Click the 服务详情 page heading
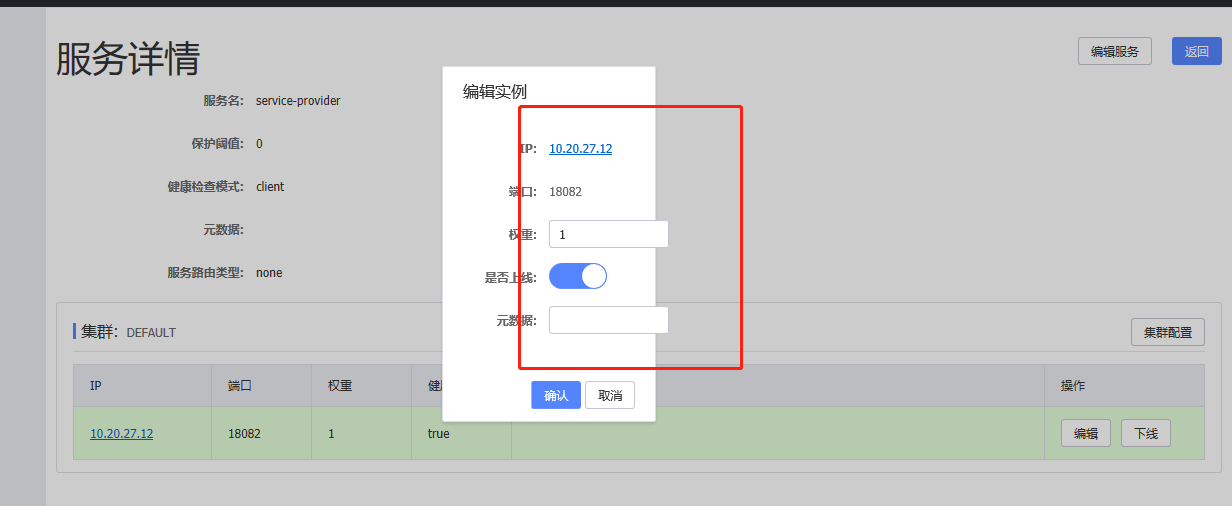Viewport: 1232px width, 506px height. coord(127,59)
